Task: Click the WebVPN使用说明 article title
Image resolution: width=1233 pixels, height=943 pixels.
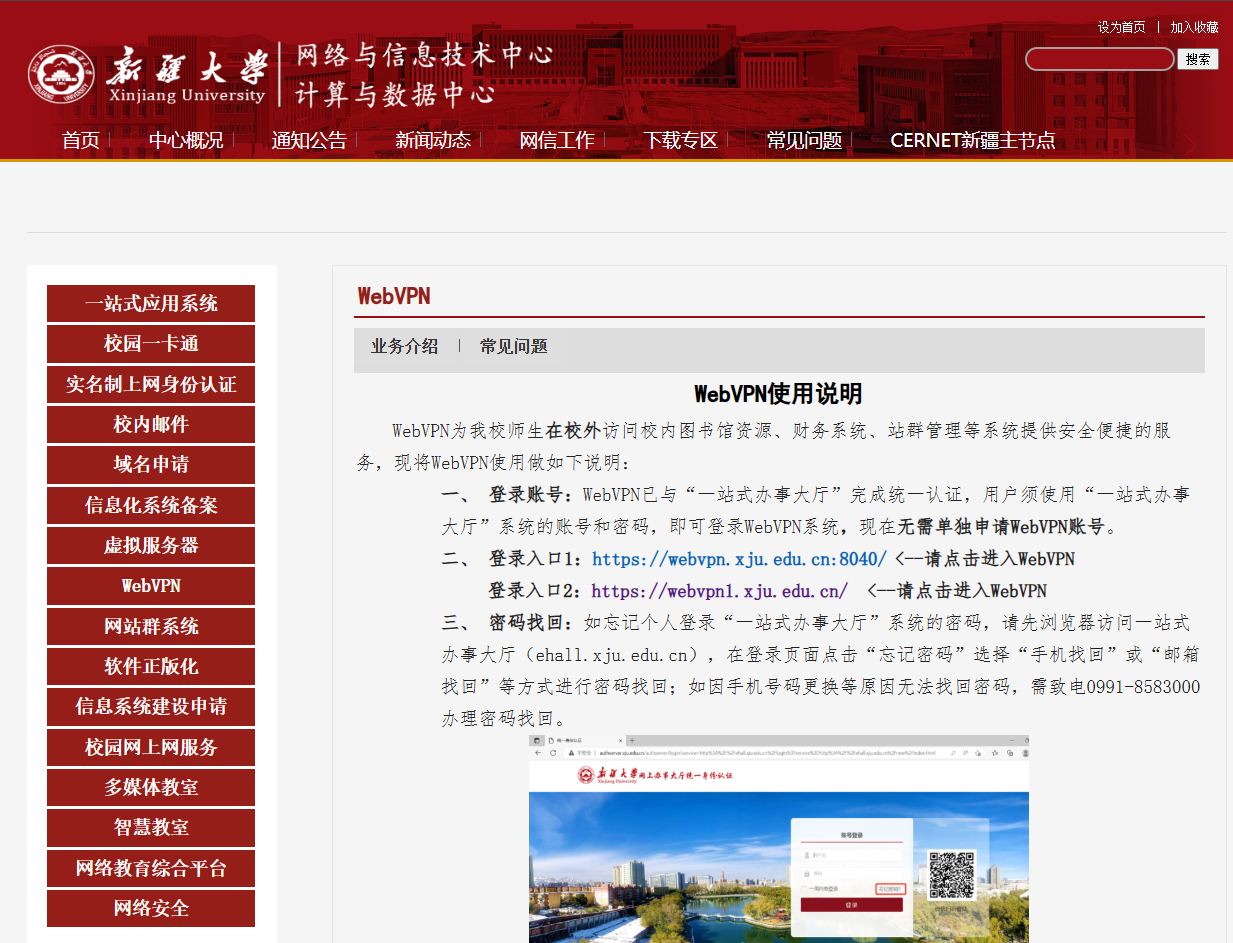Action: click(778, 394)
